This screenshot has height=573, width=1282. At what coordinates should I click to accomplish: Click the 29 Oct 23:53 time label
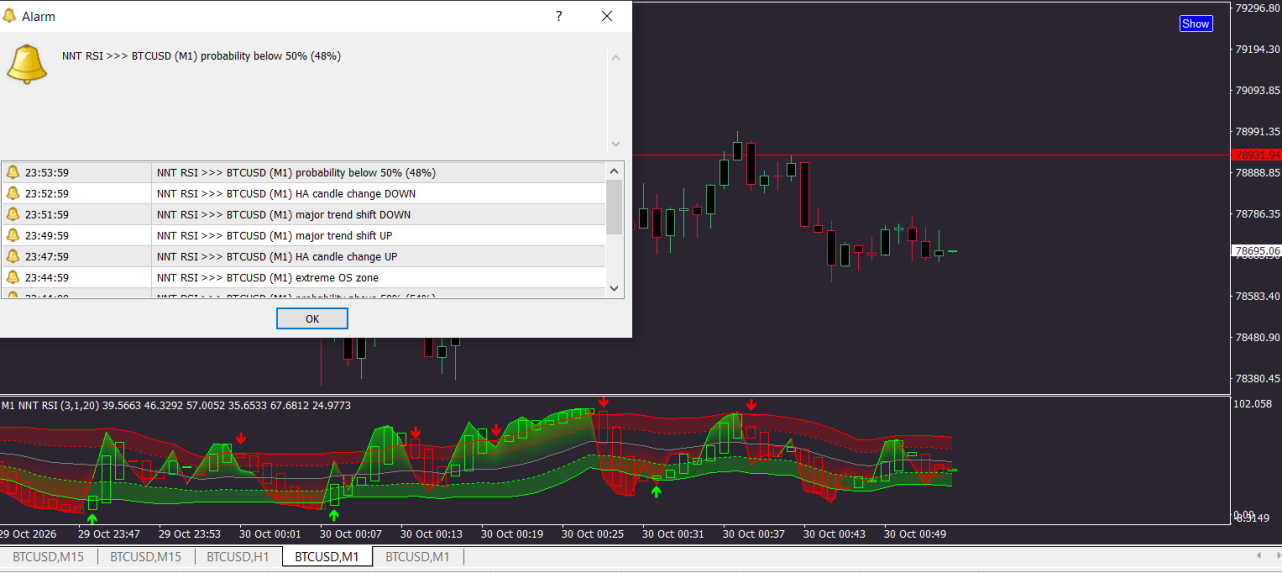click(x=192, y=534)
